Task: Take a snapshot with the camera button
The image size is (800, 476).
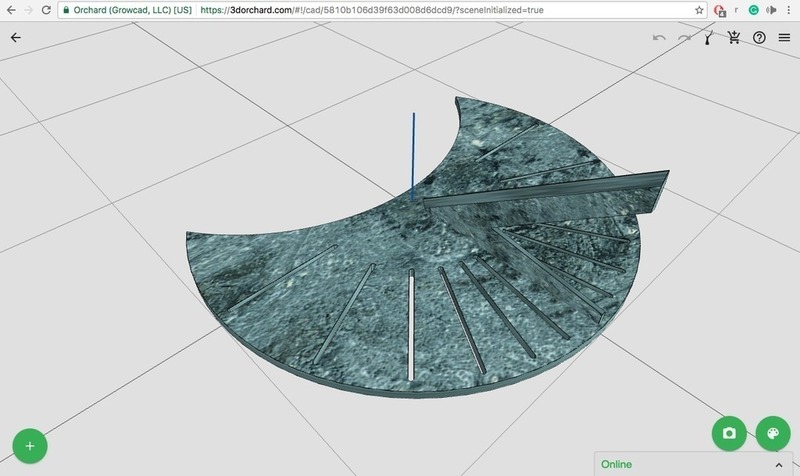Action: [x=729, y=434]
